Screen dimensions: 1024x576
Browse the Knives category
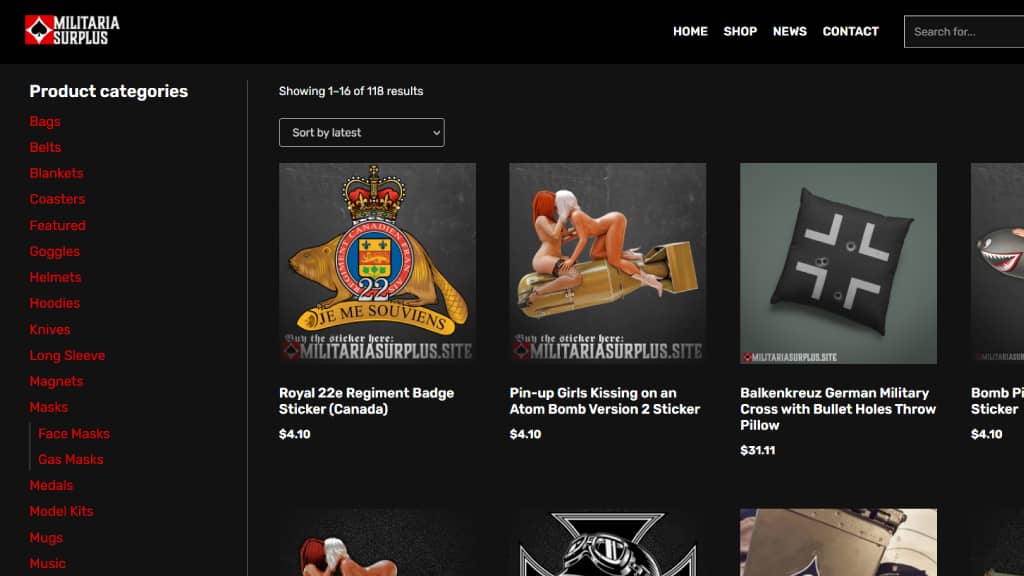[x=50, y=329]
